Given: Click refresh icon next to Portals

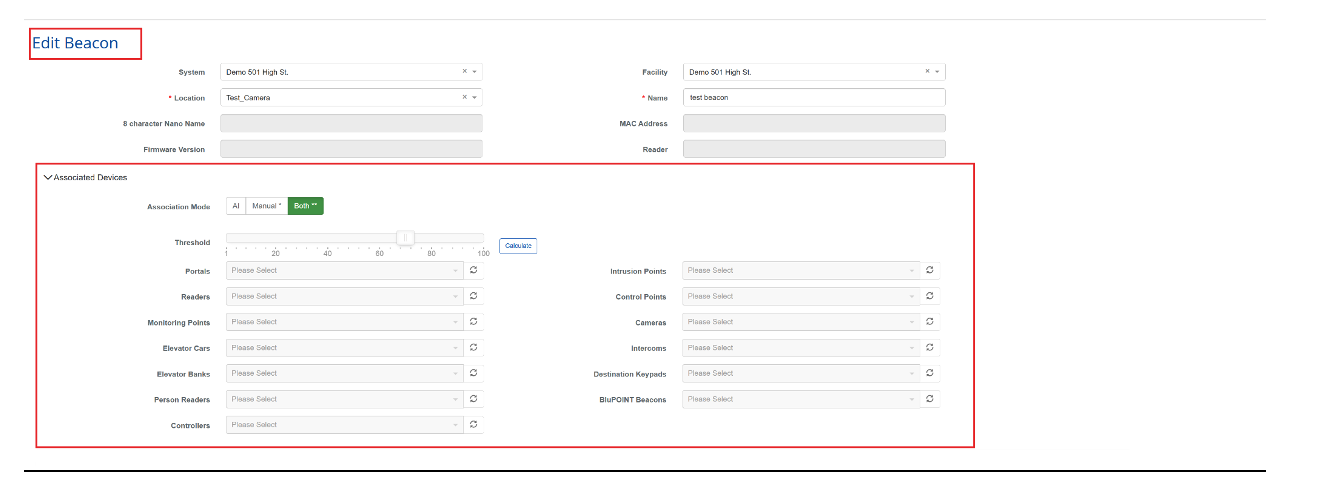Looking at the screenshot, I should [x=474, y=270].
